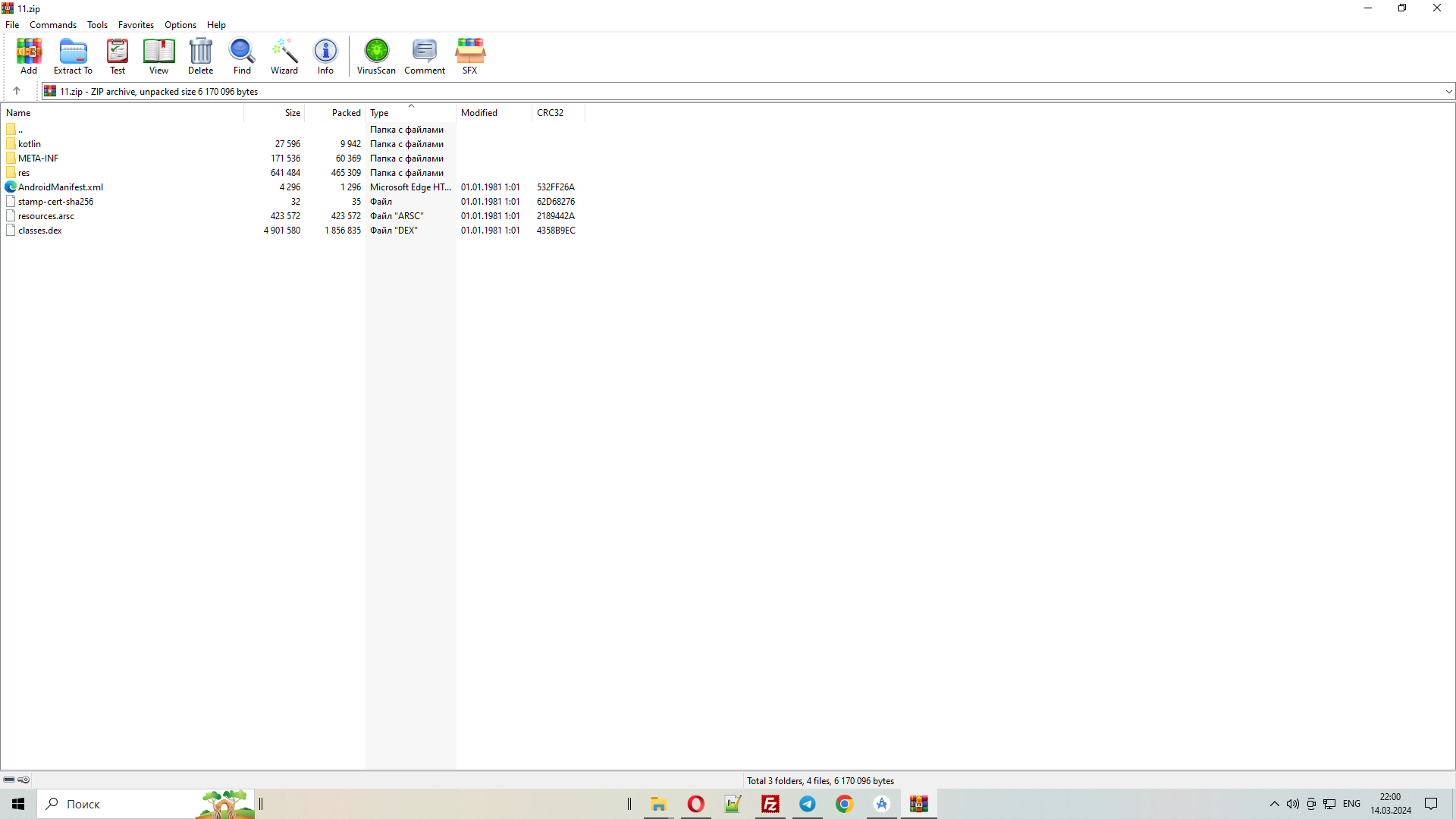Screen dimensions: 1456x819
Task: Open the Favorites menu
Action: click(136, 25)
